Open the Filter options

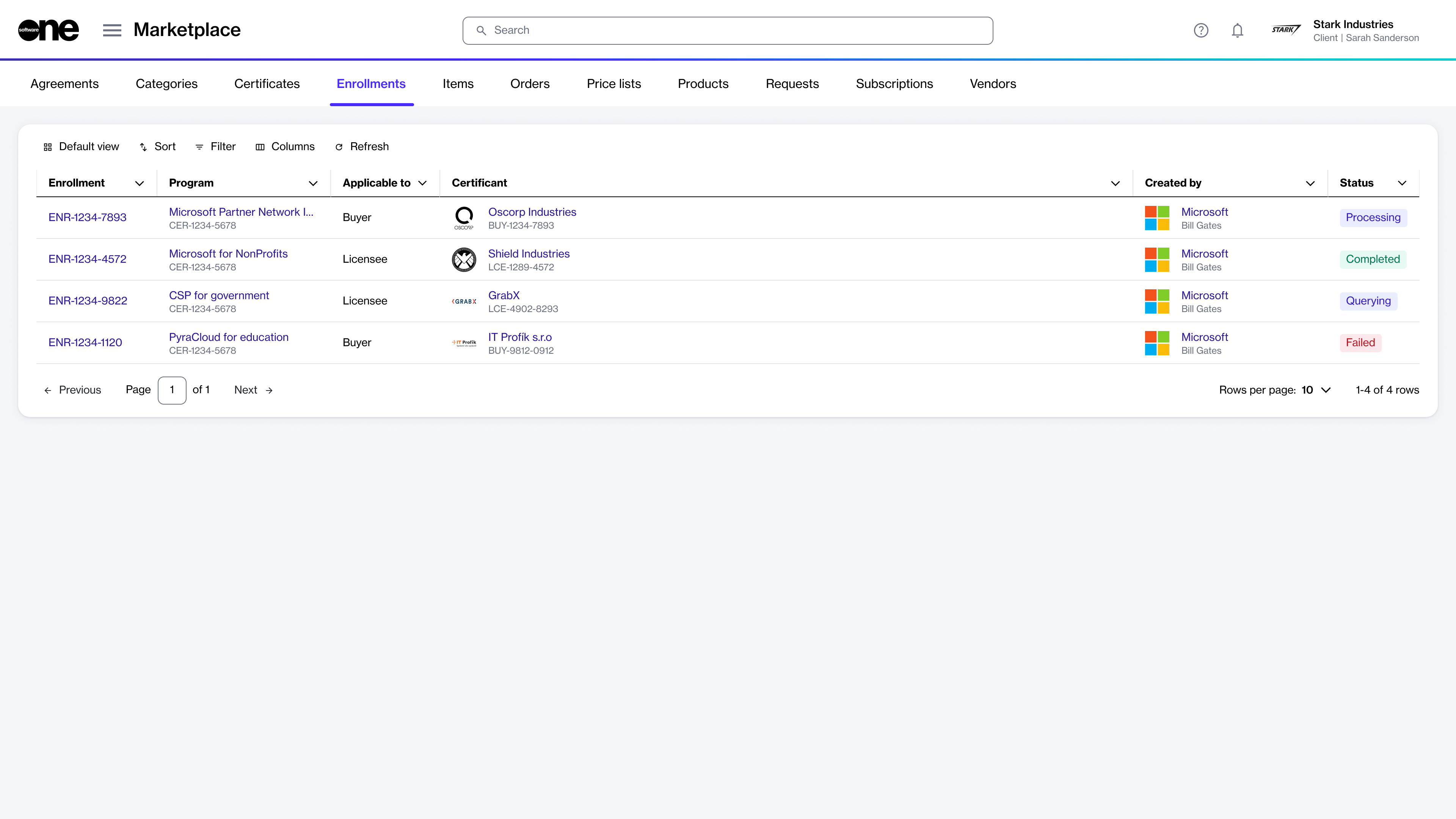(215, 146)
